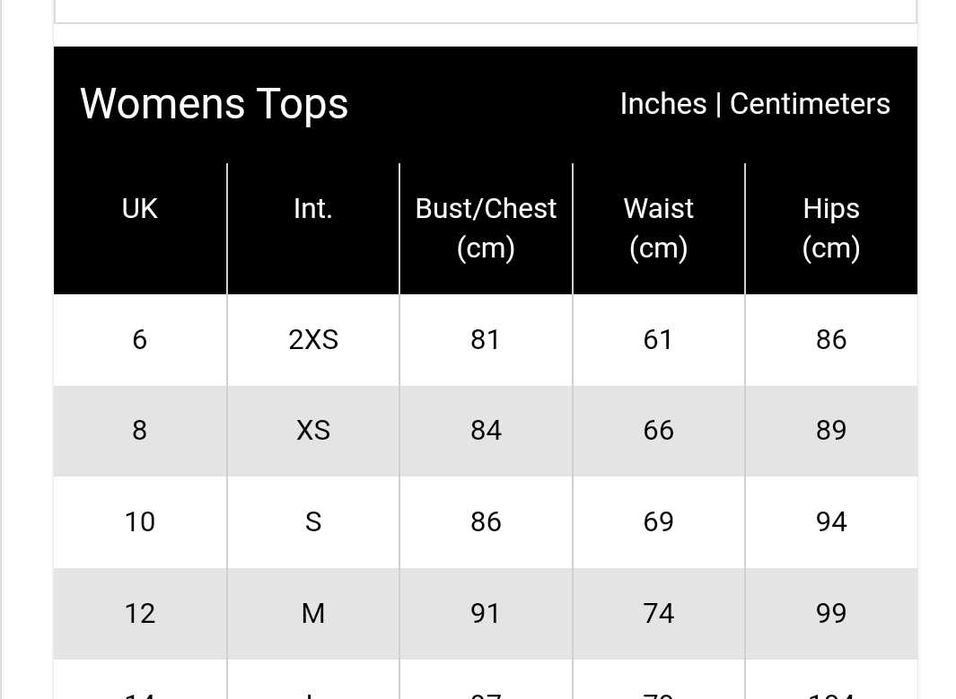The height and width of the screenshot is (699, 956).
Task: Click the Hips (cm) column header
Action: pos(831,227)
